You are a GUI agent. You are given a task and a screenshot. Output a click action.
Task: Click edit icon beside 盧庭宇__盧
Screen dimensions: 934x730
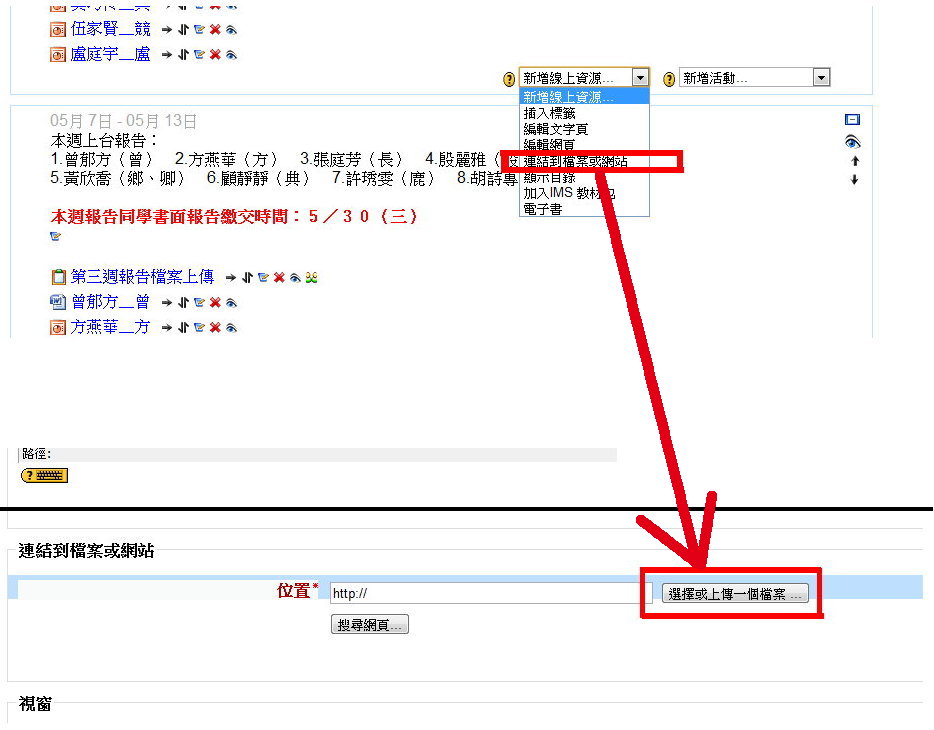(199, 55)
